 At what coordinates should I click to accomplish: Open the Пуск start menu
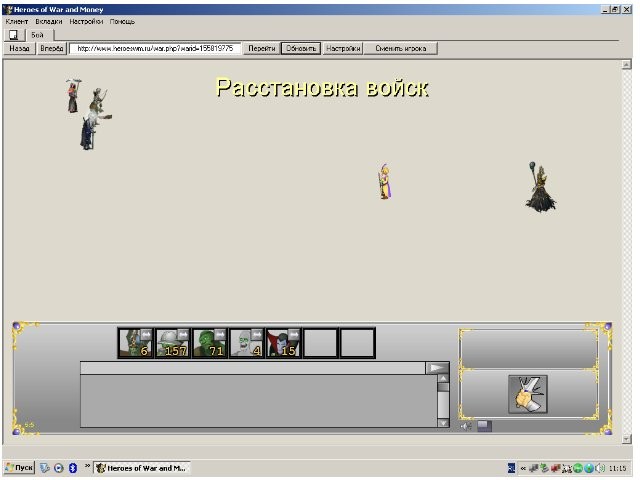tap(19, 468)
